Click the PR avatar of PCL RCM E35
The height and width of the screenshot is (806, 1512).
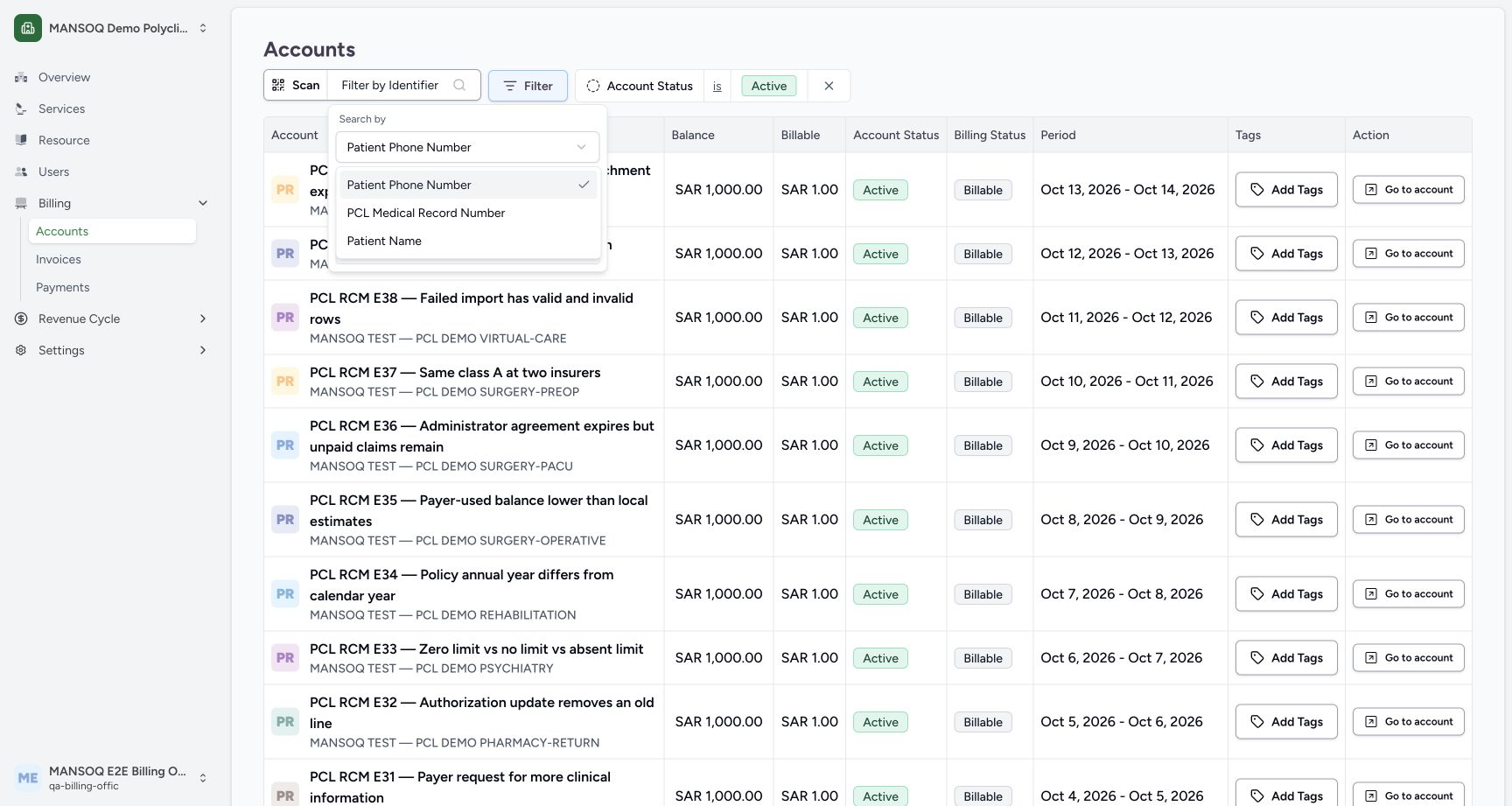pyautogui.click(x=285, y=519)
